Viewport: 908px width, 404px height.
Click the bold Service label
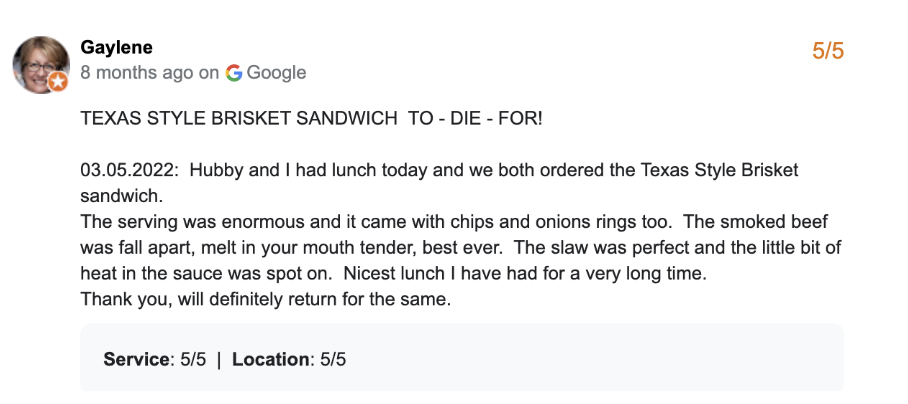coord(136,358)
